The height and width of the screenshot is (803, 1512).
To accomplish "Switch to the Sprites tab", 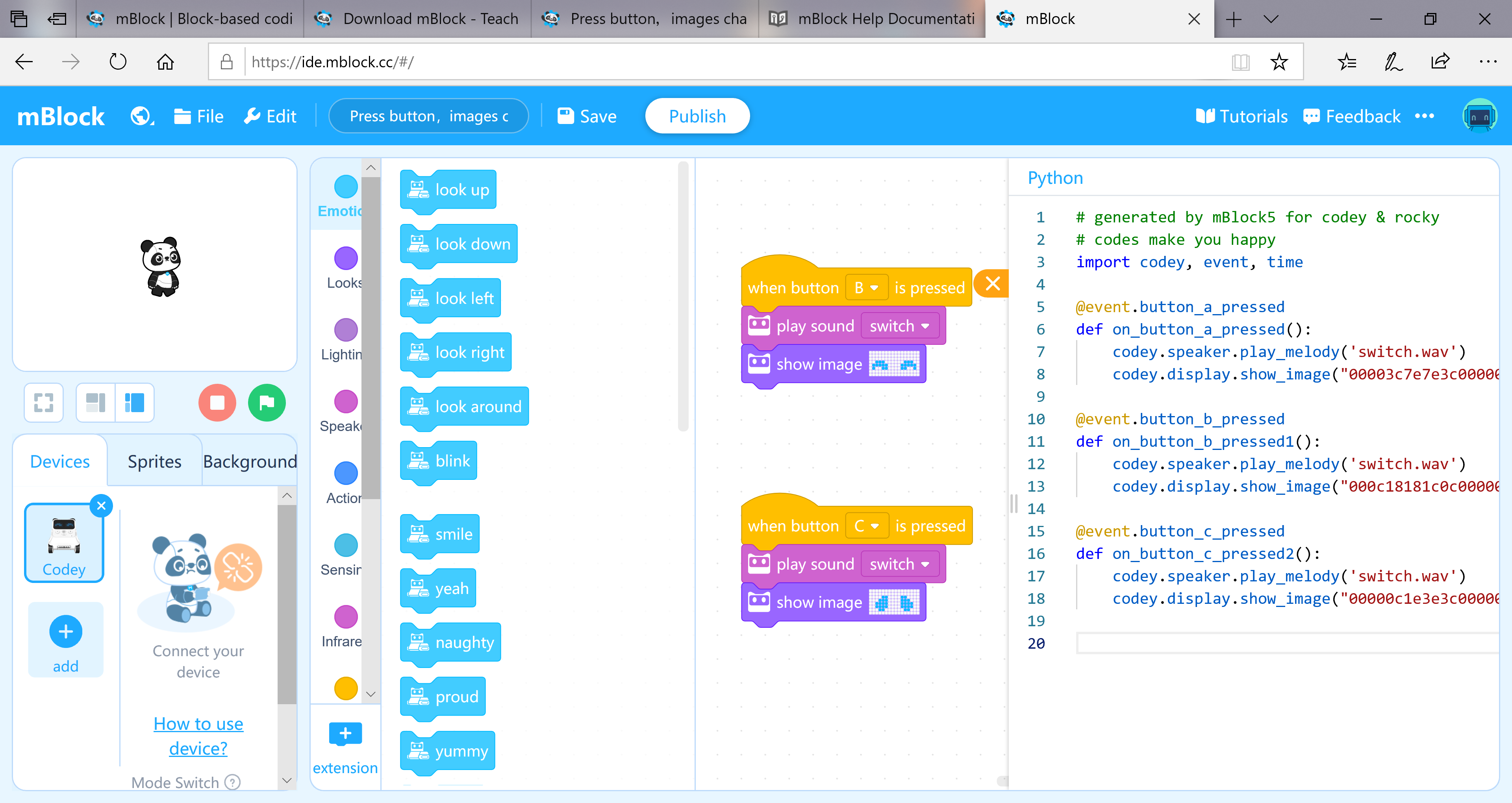I will (x=154, y=461).
